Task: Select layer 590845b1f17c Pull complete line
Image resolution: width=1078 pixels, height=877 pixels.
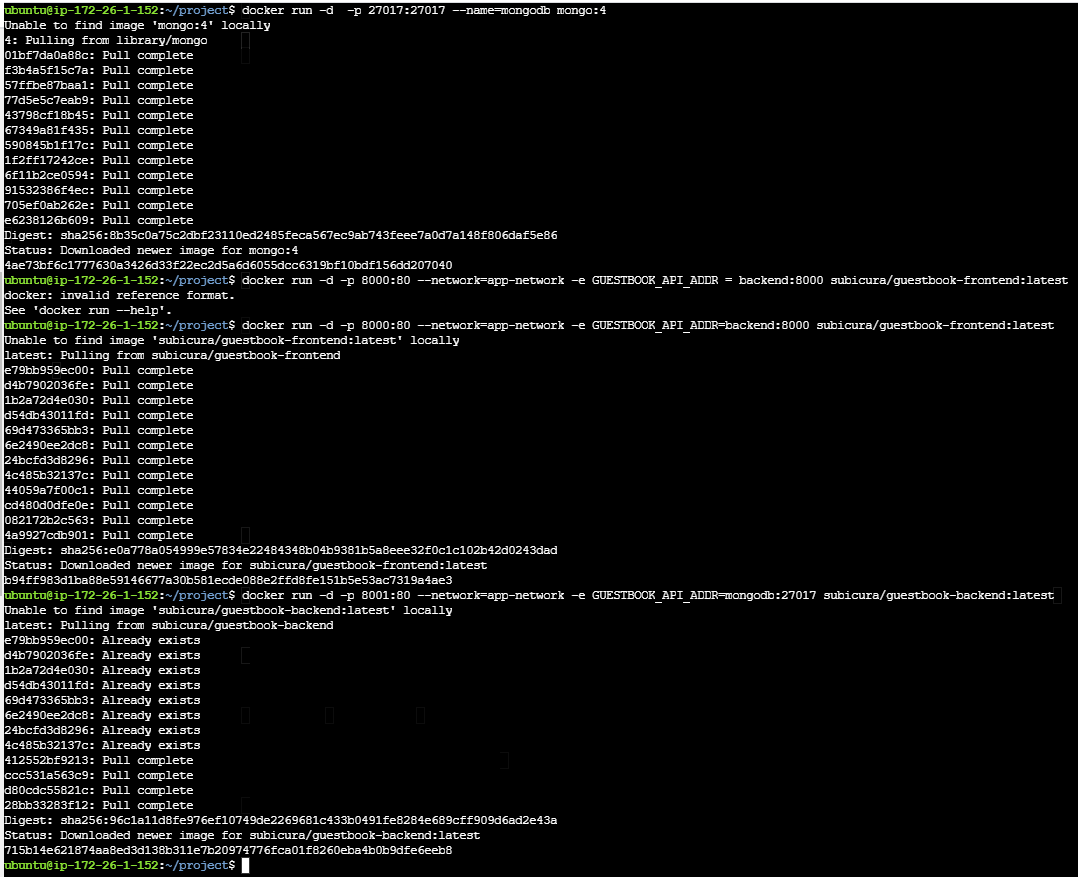Action: click(99, 146)
